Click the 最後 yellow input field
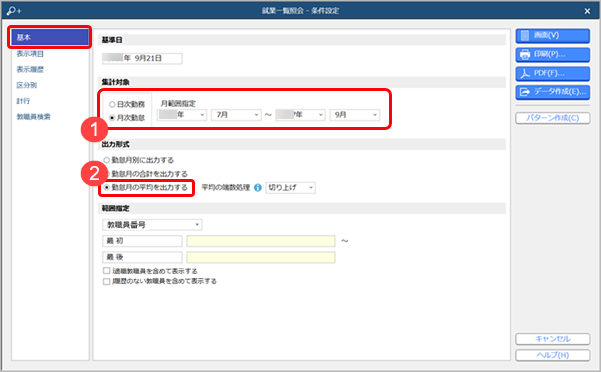Screen dimensions: 601x372 261,257
